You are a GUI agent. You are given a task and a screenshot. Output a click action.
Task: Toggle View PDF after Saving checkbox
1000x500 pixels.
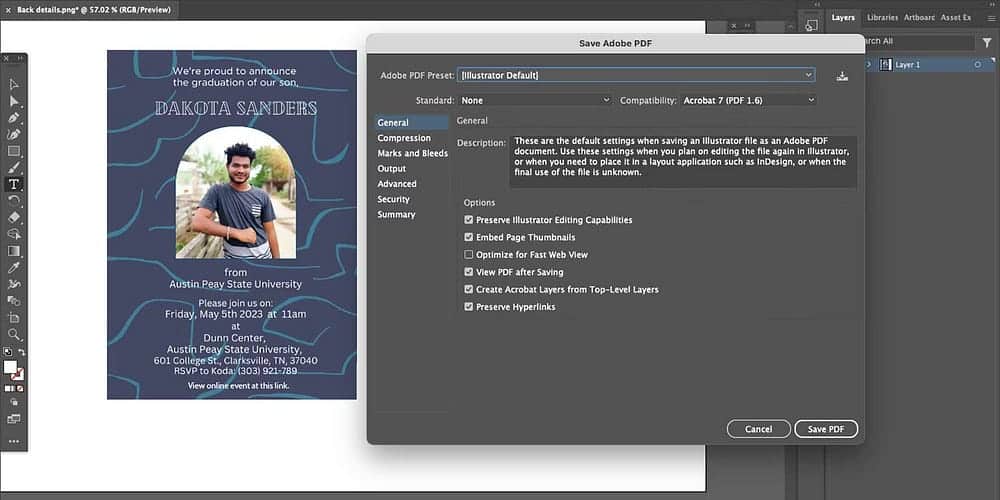click(469, 272)
